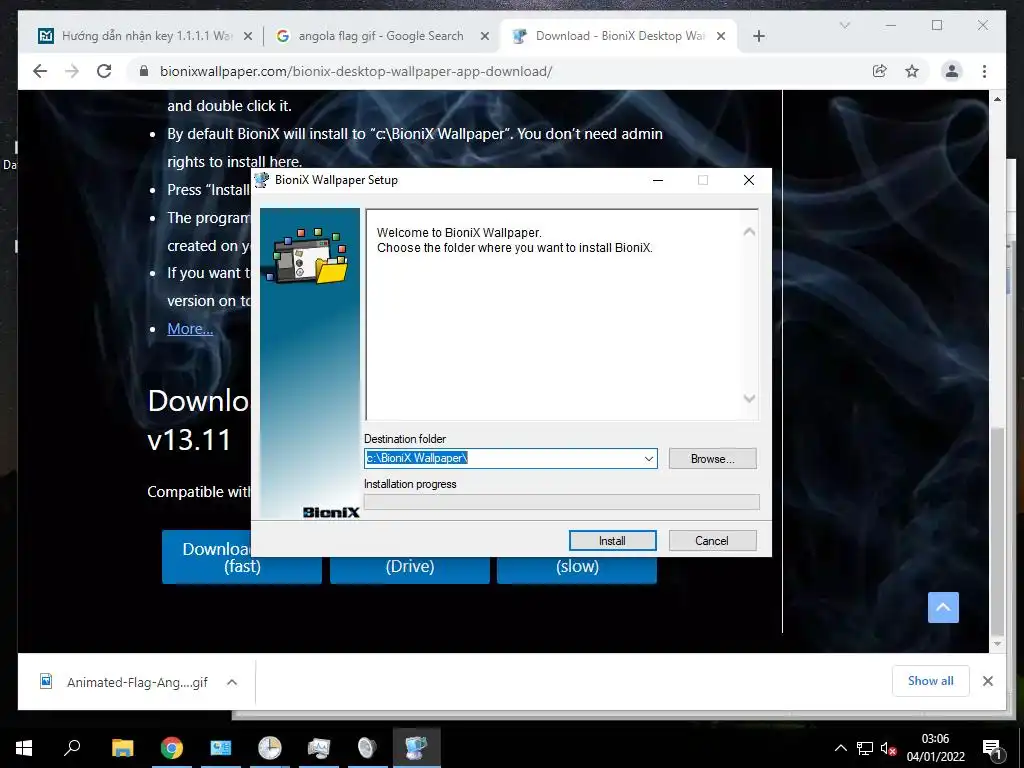Open Chrome from taskbar
The image size is (1024, 768).
tap(172, 748)
